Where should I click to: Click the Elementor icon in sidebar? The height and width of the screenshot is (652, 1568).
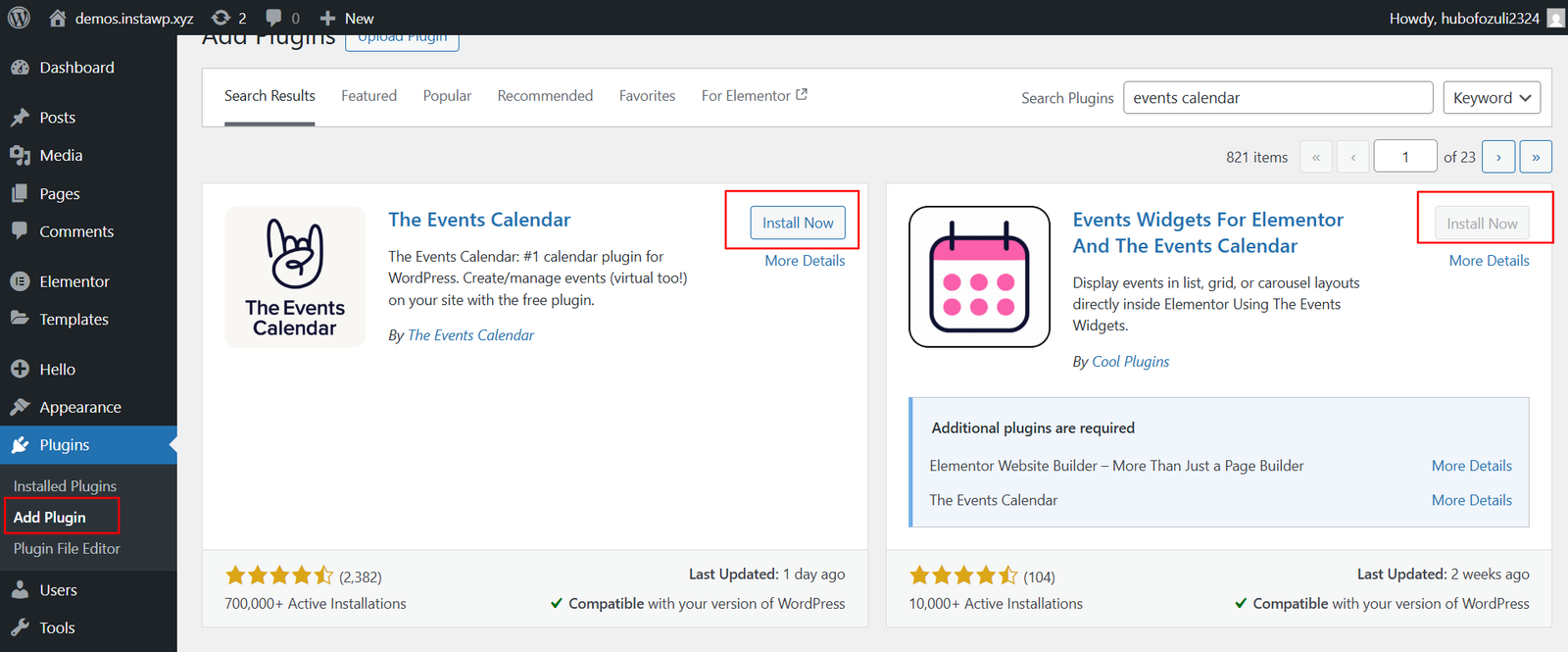[x=20, y=281]
